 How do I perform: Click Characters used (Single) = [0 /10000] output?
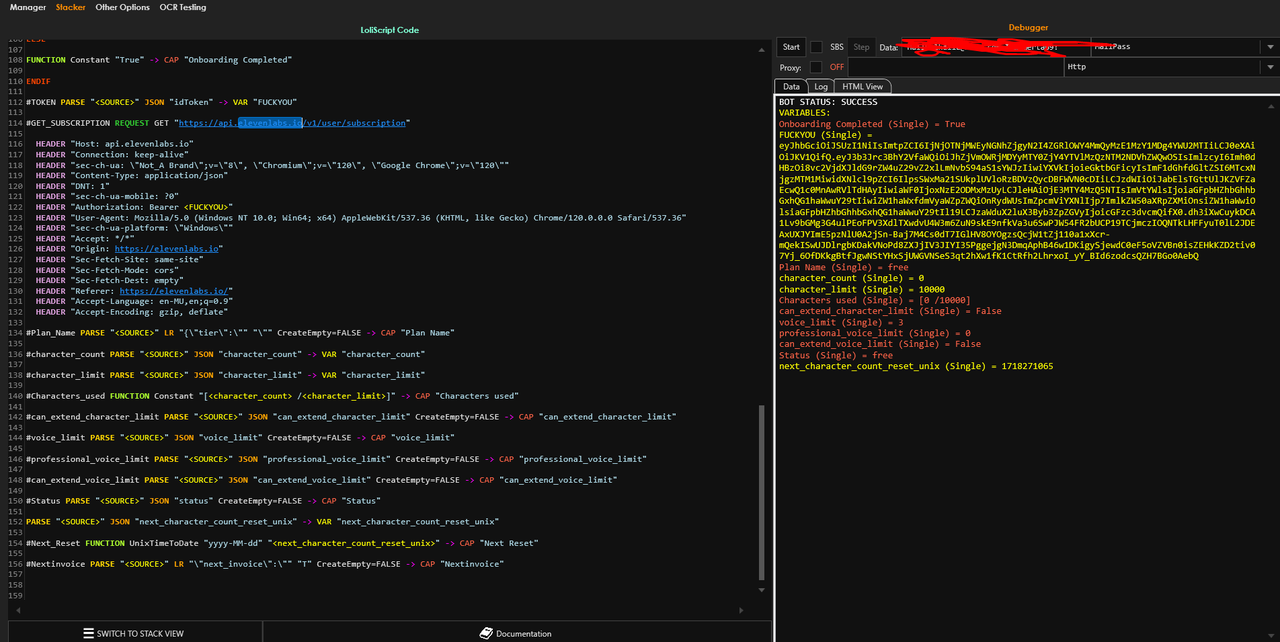875,300
